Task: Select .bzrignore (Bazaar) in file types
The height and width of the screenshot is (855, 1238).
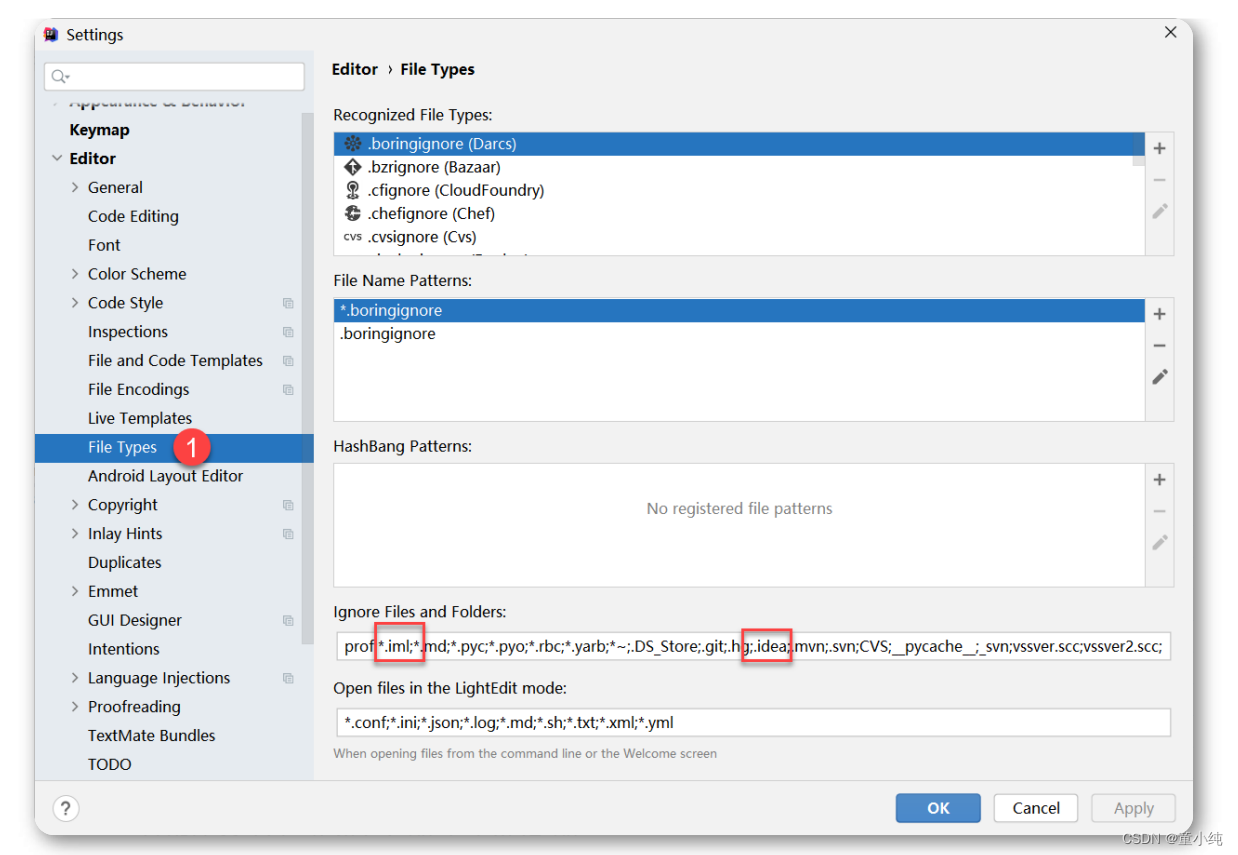Action: [434, 167]
